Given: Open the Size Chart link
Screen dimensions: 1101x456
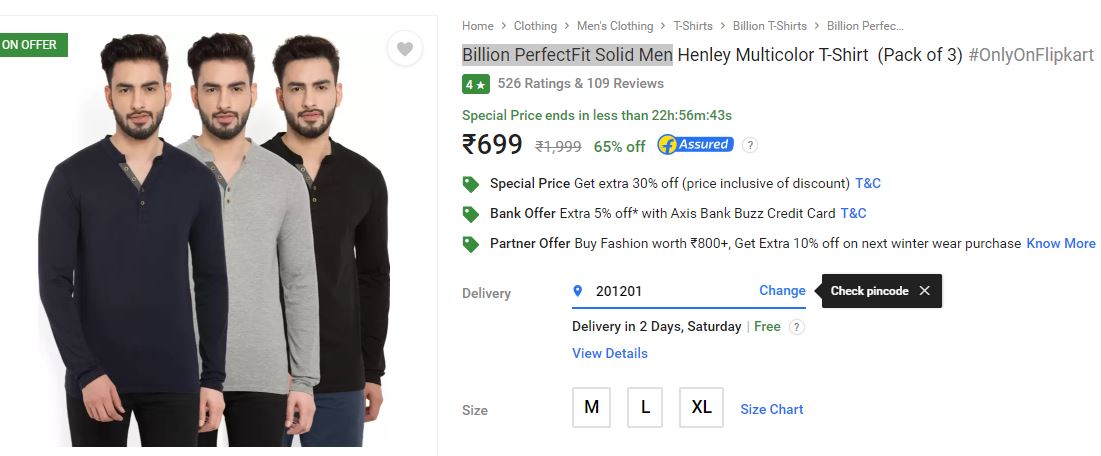Looking at the screenshot, I should tap(771, 409).
